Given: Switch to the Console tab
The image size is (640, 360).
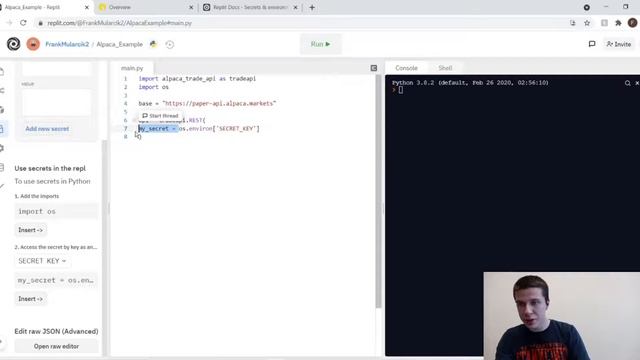Looking at the screenshot, I should pos(406,68).
